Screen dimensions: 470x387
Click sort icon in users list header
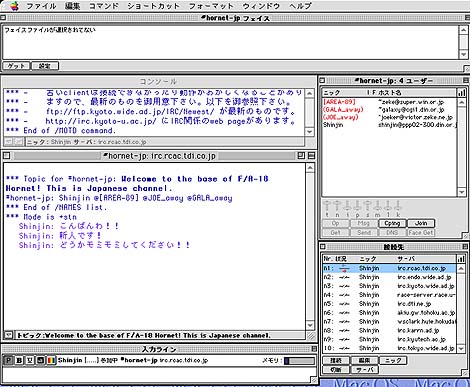tap(462, 93)
